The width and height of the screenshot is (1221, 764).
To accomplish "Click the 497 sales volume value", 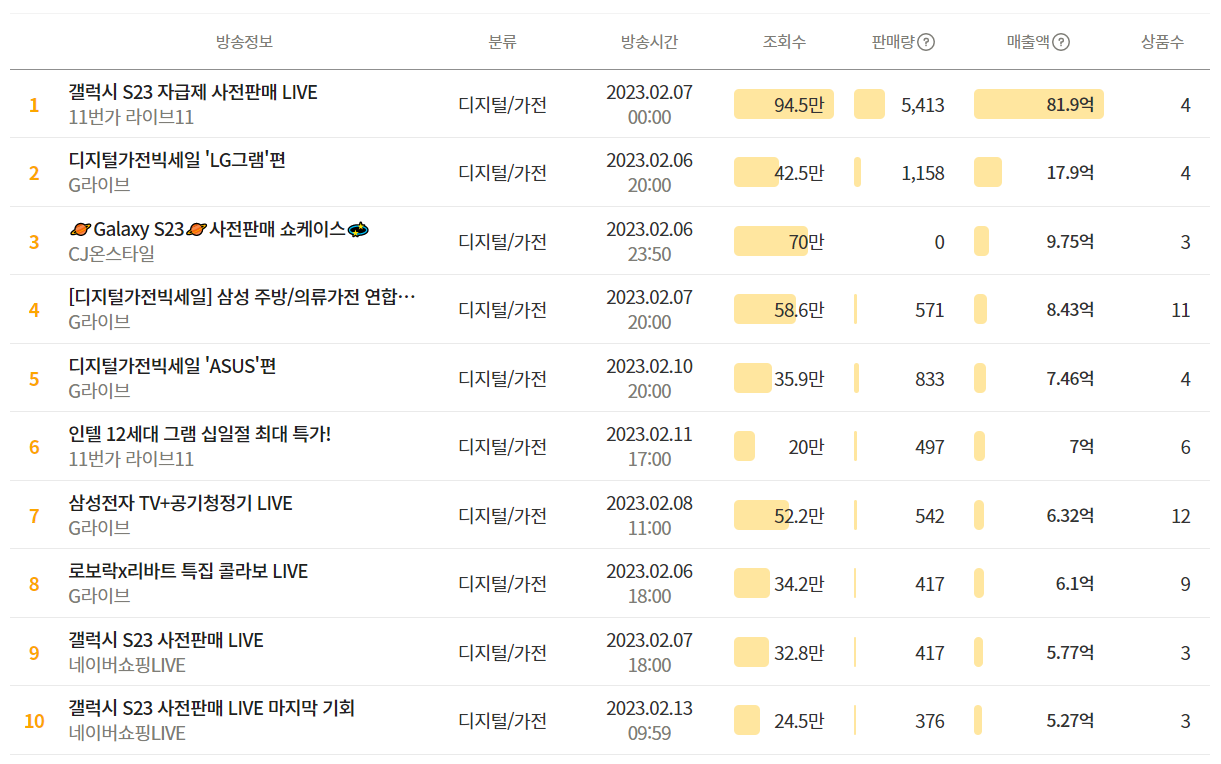I will click(x=930, y=447).
